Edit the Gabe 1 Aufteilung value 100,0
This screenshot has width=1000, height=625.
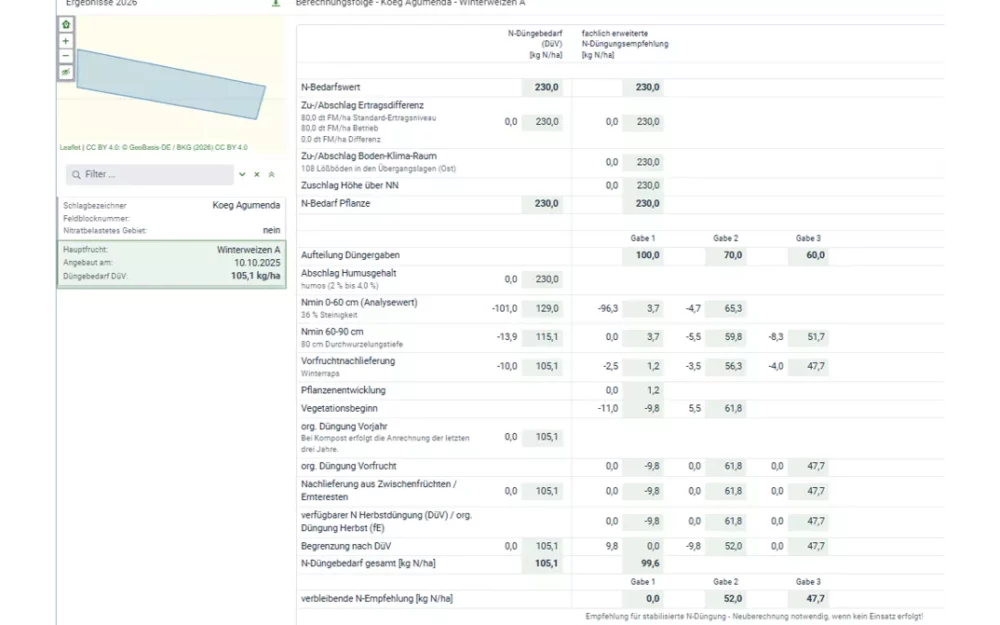(643, 255)
